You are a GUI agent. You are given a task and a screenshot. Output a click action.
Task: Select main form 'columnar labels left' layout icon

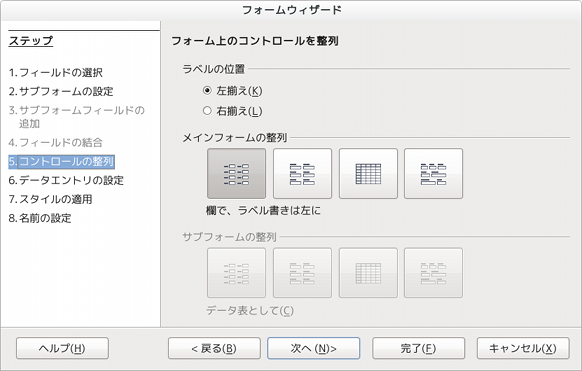point(236,174)
